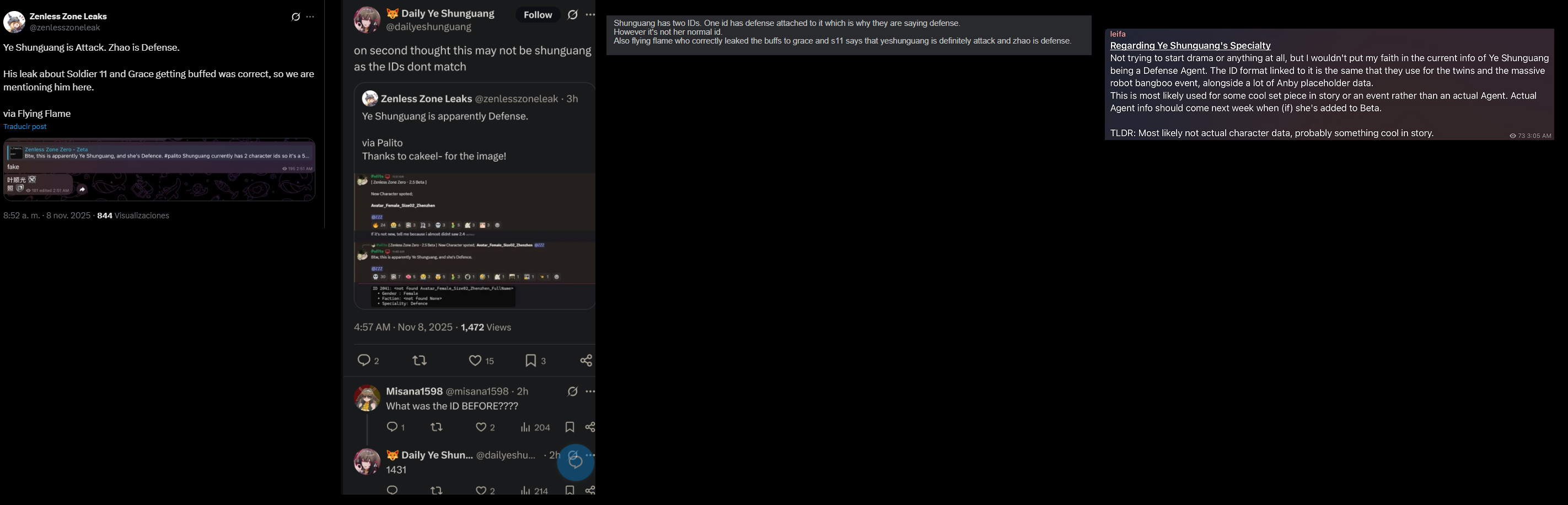This screenshot has height=505, width=1568.
Task: Click the 'leifa' sender name
Action: 1118,34
